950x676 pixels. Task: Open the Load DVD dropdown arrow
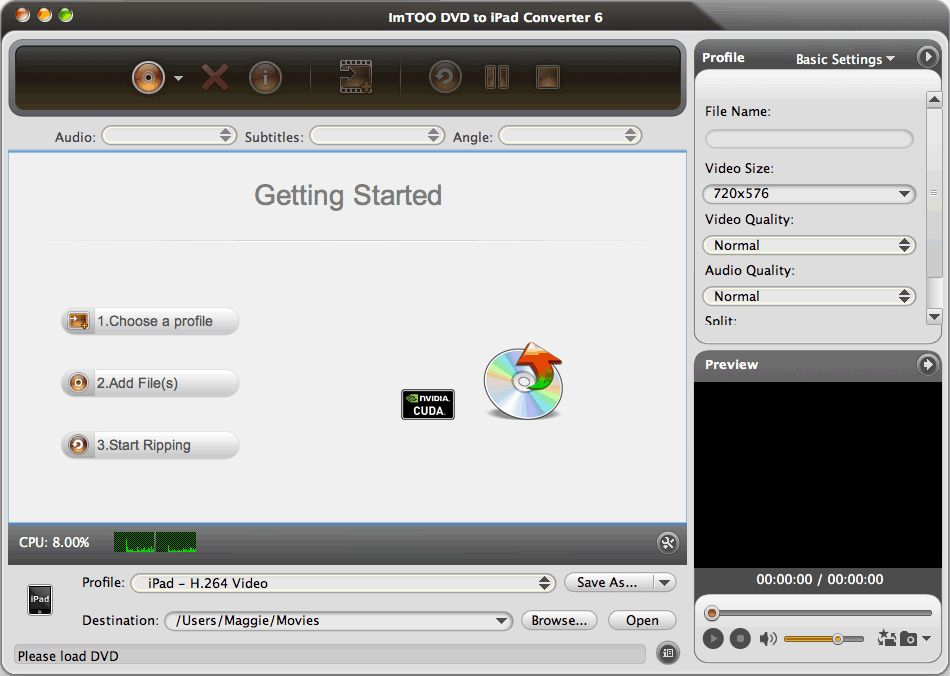179,78
